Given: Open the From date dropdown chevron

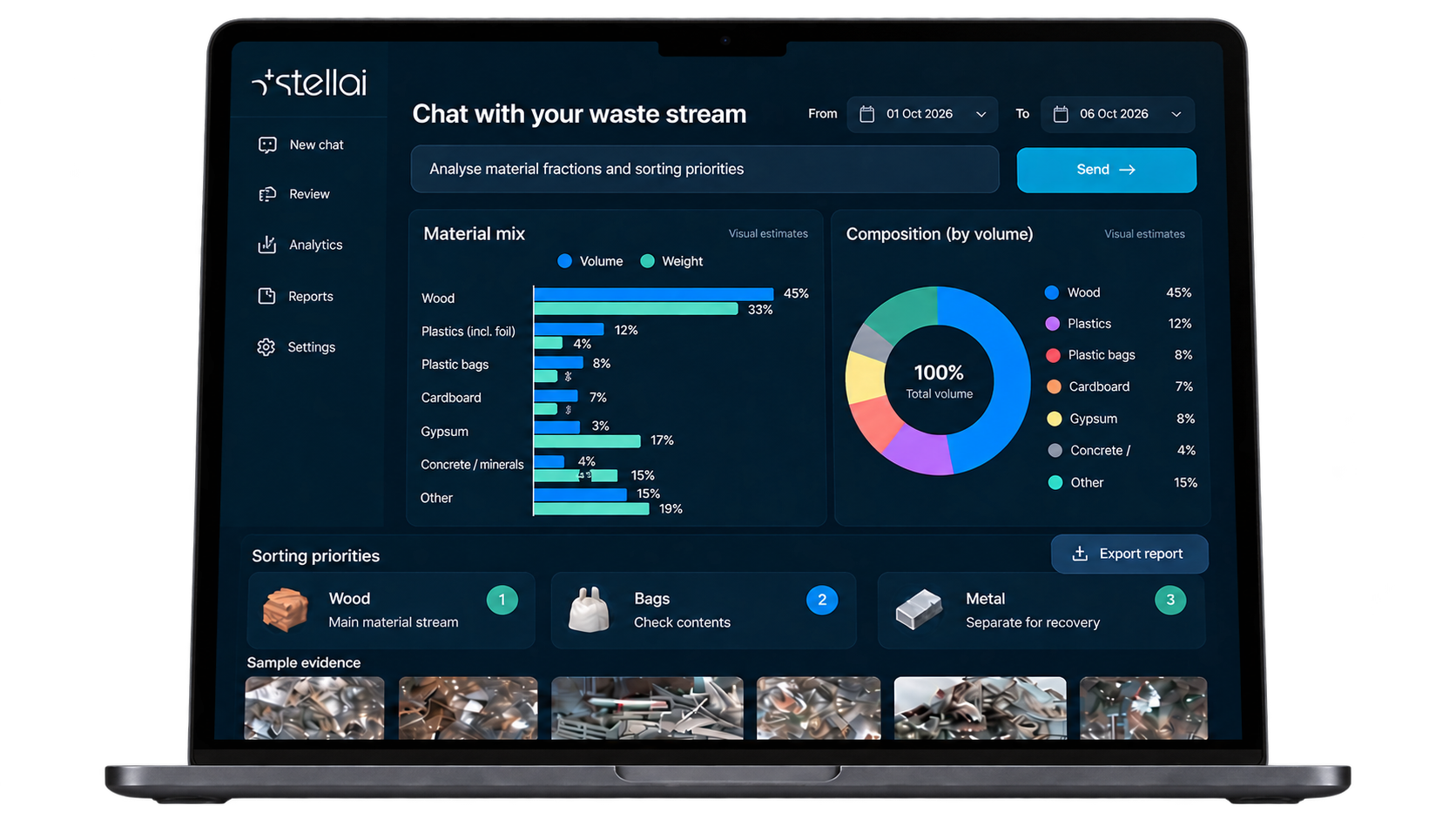Looking at the screenshot, I should click(981, 114).
